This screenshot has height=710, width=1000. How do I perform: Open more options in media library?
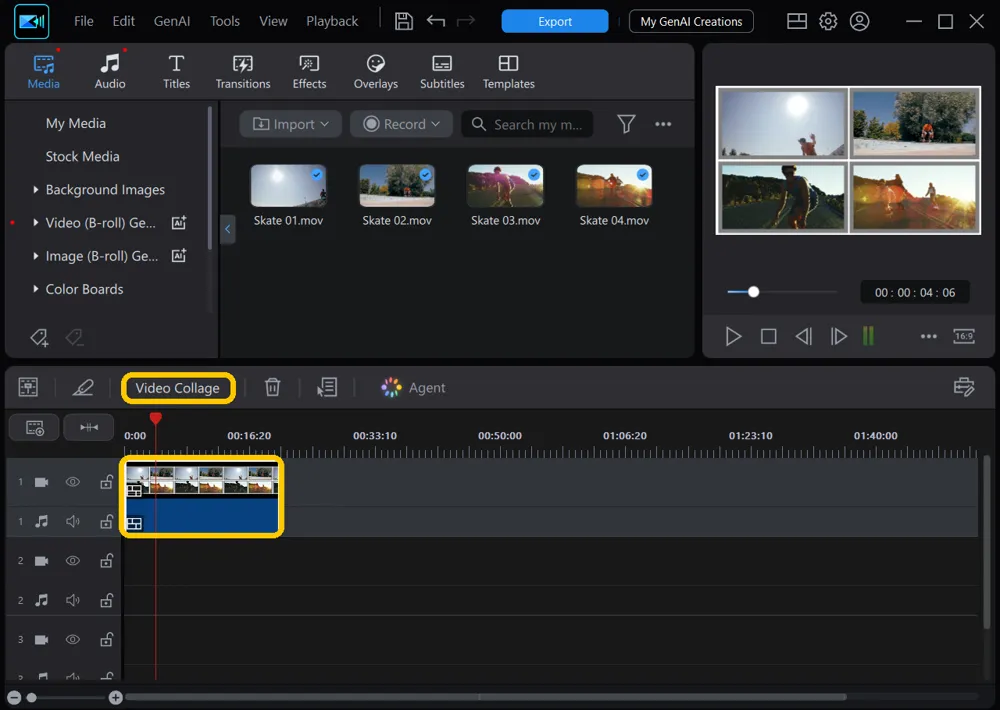[663, 124]
